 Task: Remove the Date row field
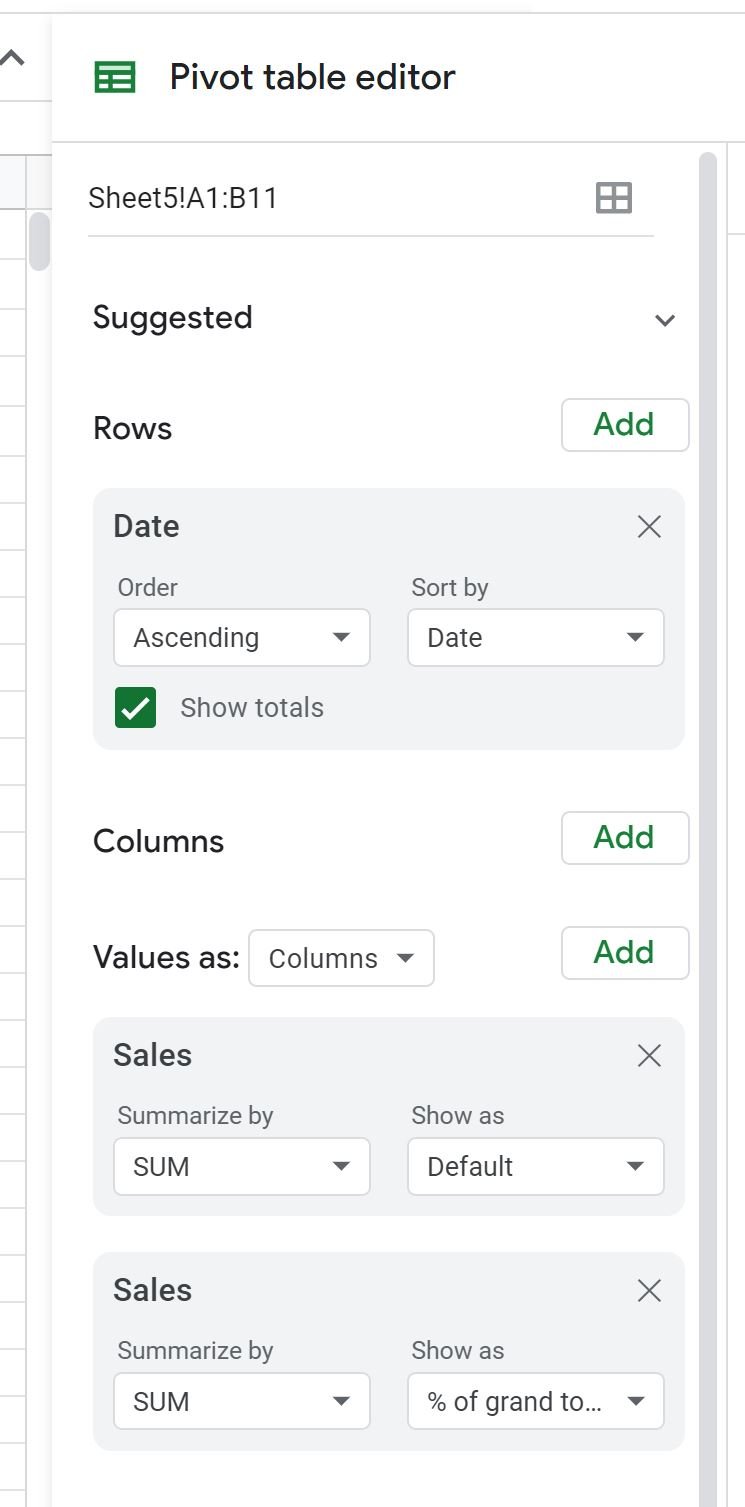point(649,527)
